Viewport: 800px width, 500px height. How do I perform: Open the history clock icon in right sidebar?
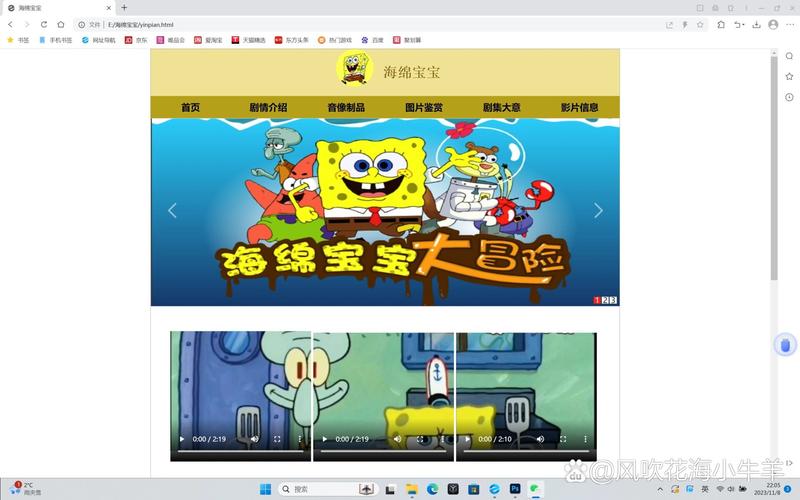(x=789, y=97)
